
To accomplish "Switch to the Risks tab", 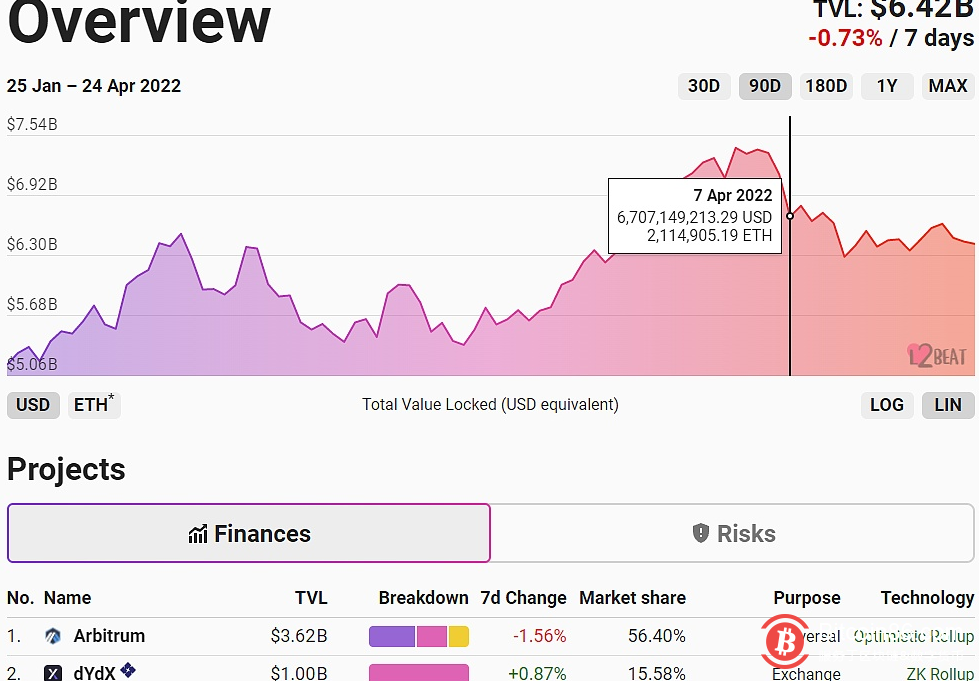I will click(x=734, y=533).
